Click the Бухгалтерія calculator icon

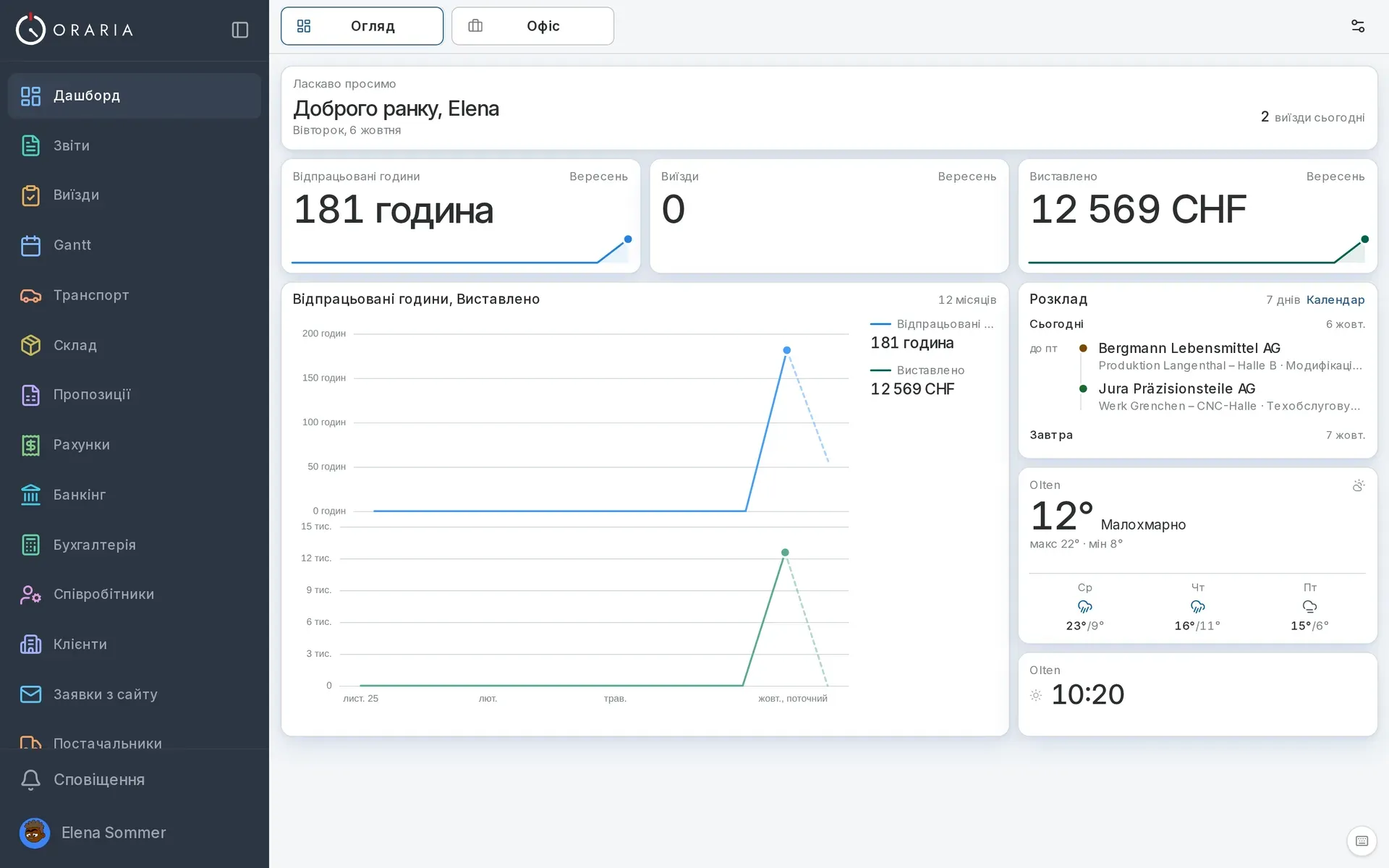pyautogui.click(x=30, y=545)
